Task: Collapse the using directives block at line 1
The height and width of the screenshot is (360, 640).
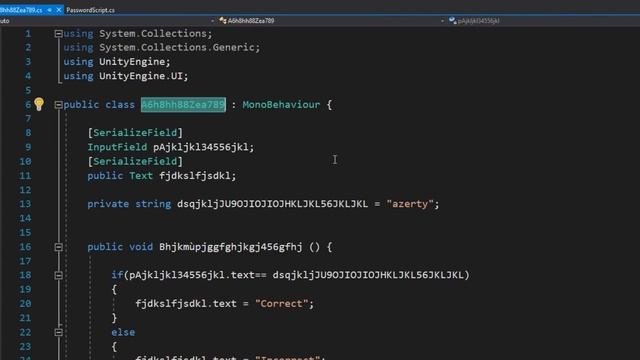Action: (58, 34)
